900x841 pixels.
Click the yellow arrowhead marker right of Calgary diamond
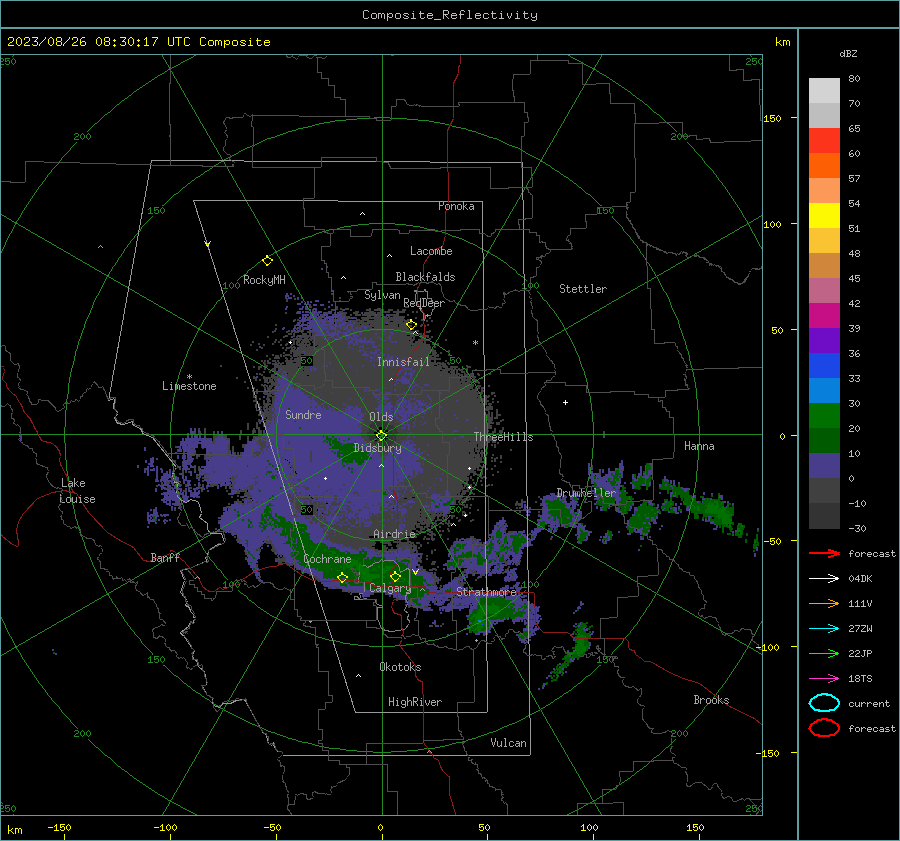click(415, 572)
